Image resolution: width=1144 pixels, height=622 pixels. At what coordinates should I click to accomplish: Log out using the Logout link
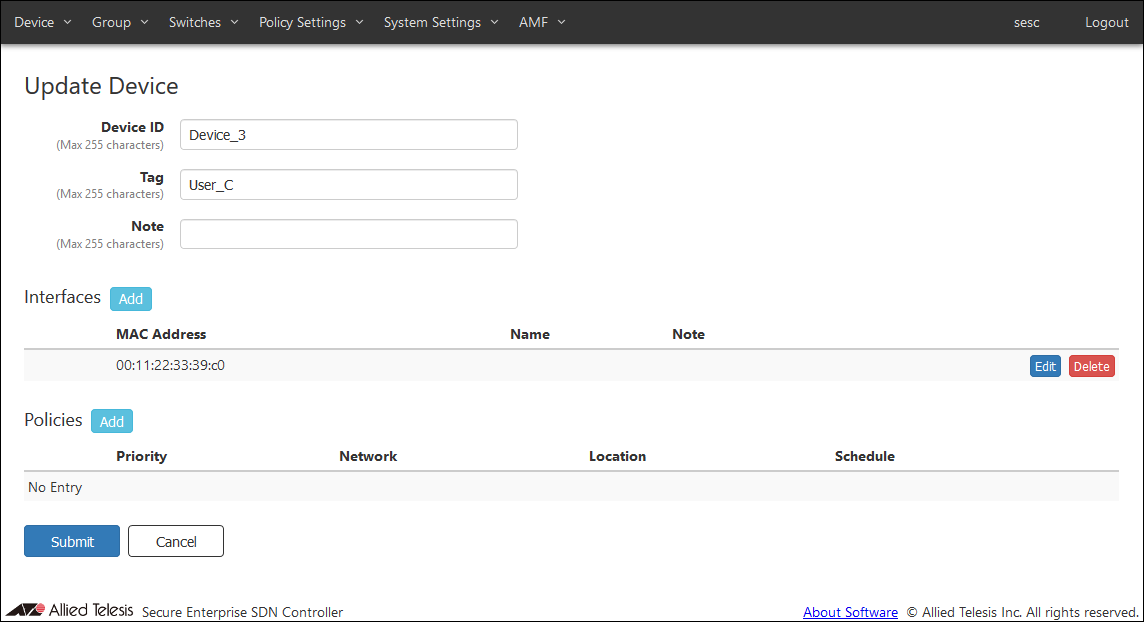[x=1106, y=22]
